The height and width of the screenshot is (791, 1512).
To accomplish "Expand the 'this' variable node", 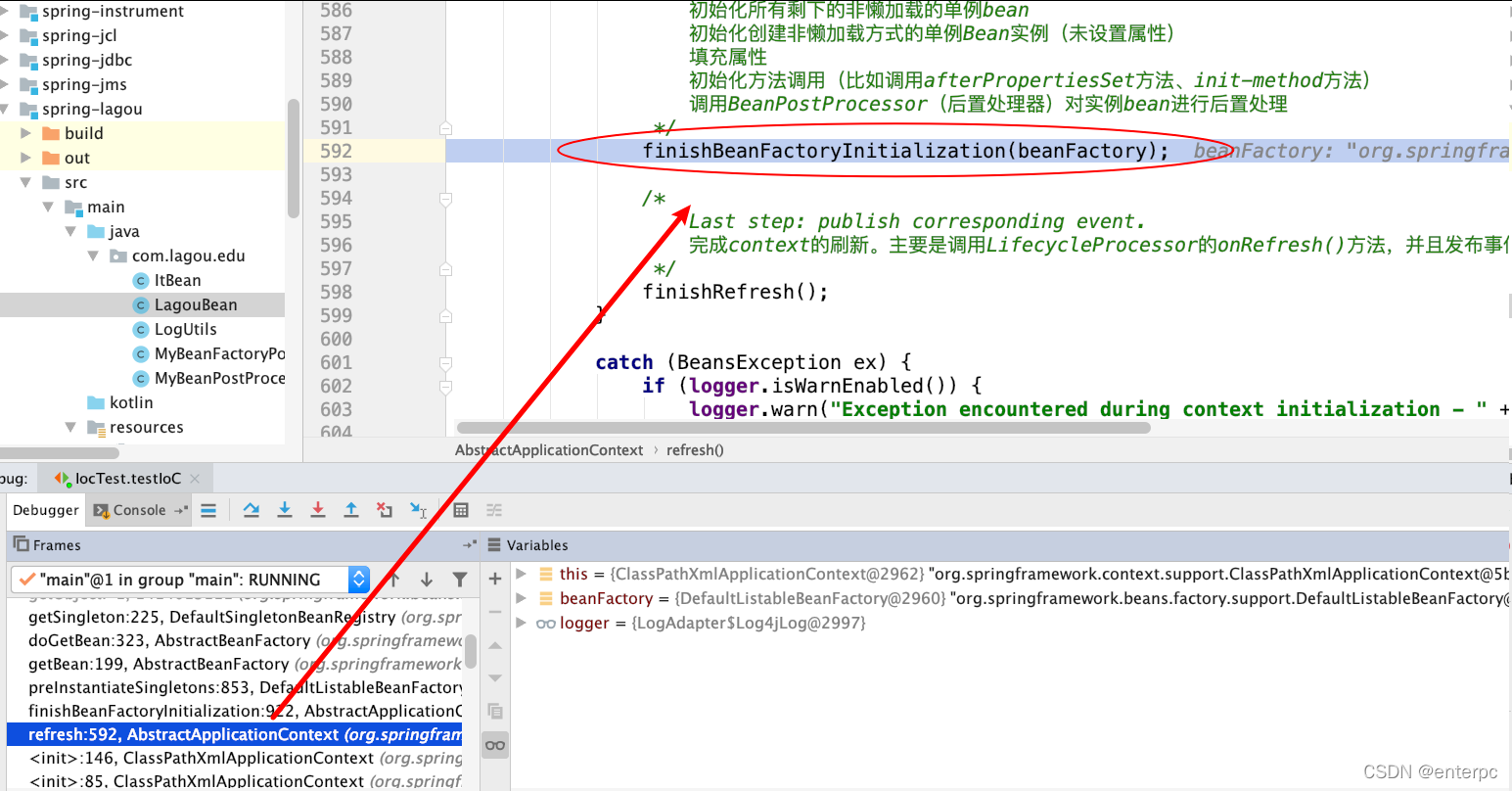I will point(522,574).
